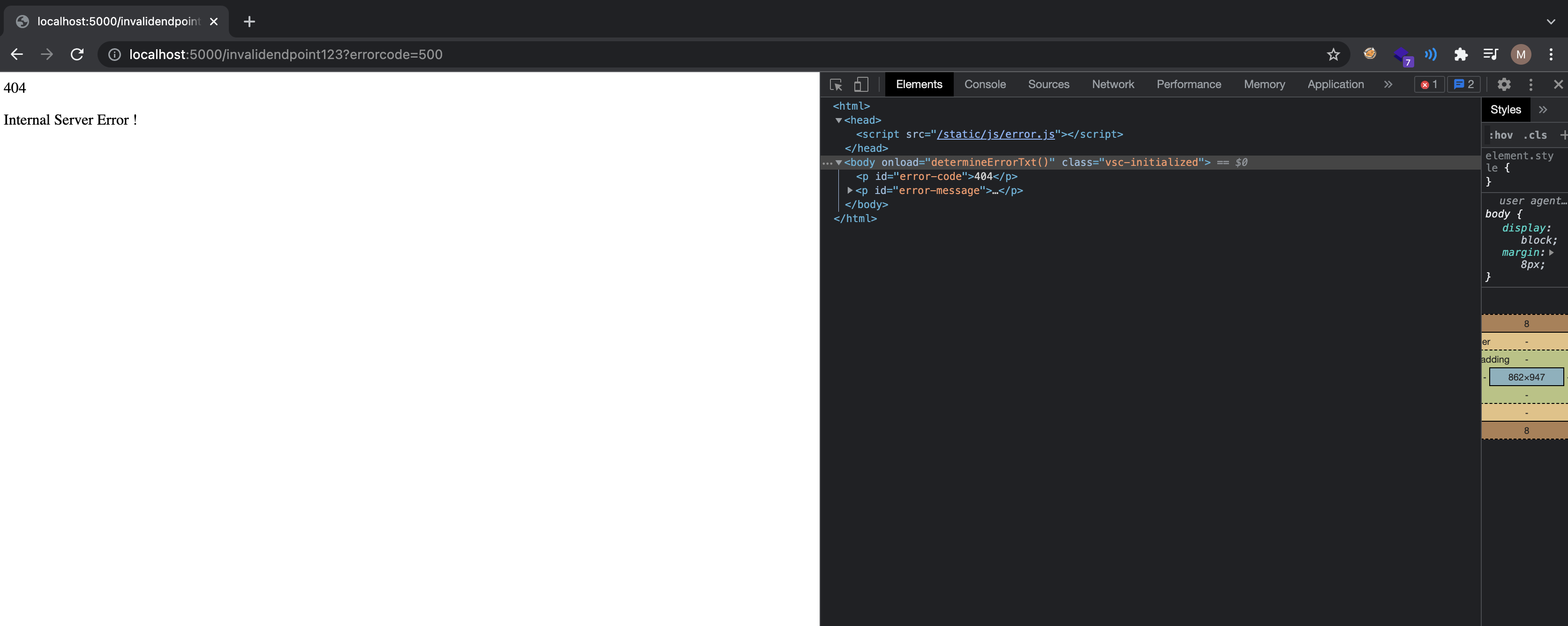This screenshot has height=626, width=1568.
Task: Click the 862×947 box model content size
Action: 1526,377
